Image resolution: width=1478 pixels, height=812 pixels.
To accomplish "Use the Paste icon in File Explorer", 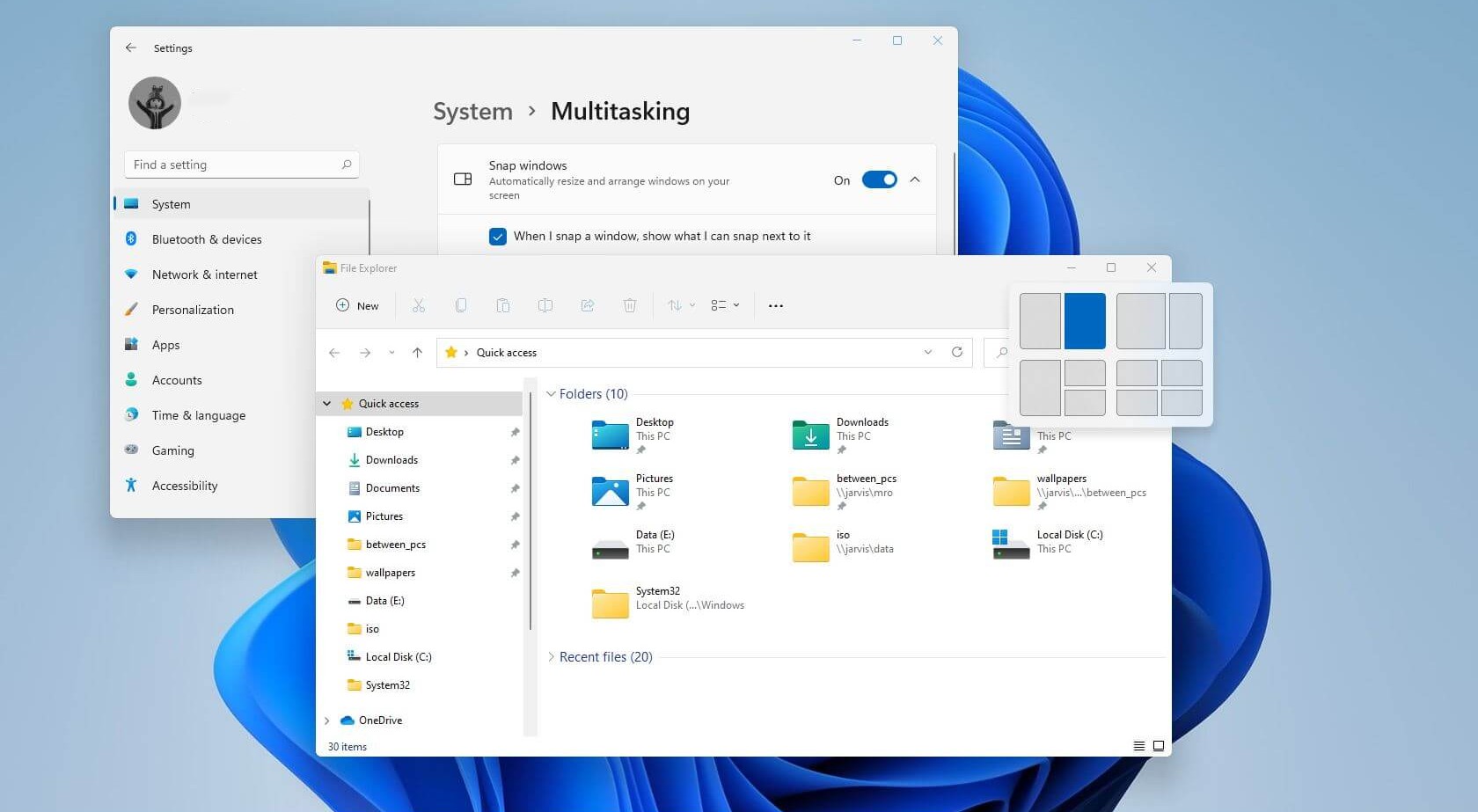I will pyautogui.click(x=503, y=305).
